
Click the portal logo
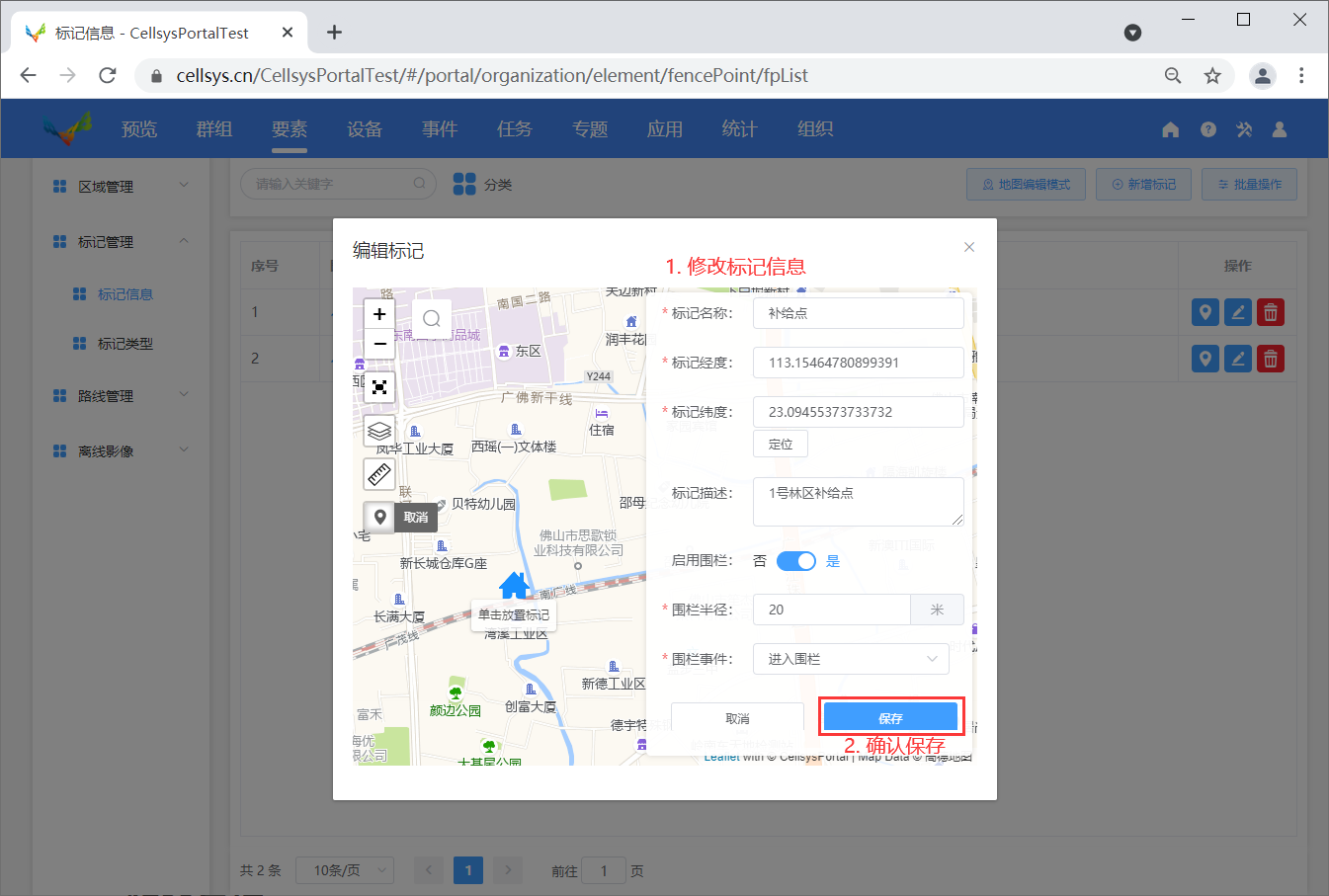point(67,128)
